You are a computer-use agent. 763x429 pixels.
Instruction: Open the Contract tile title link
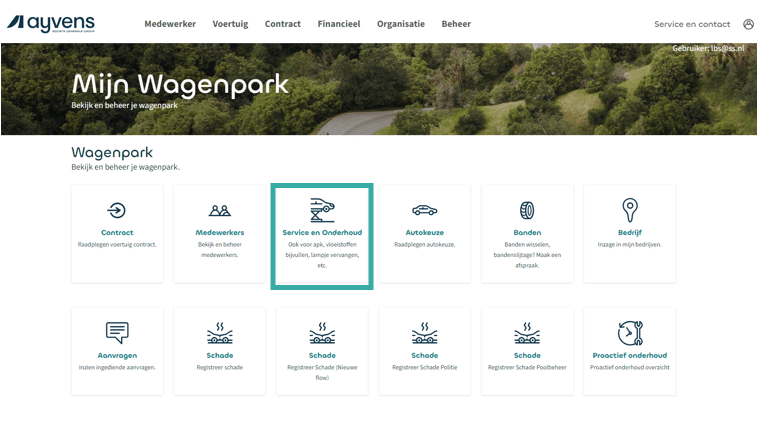tap(117, 232)
